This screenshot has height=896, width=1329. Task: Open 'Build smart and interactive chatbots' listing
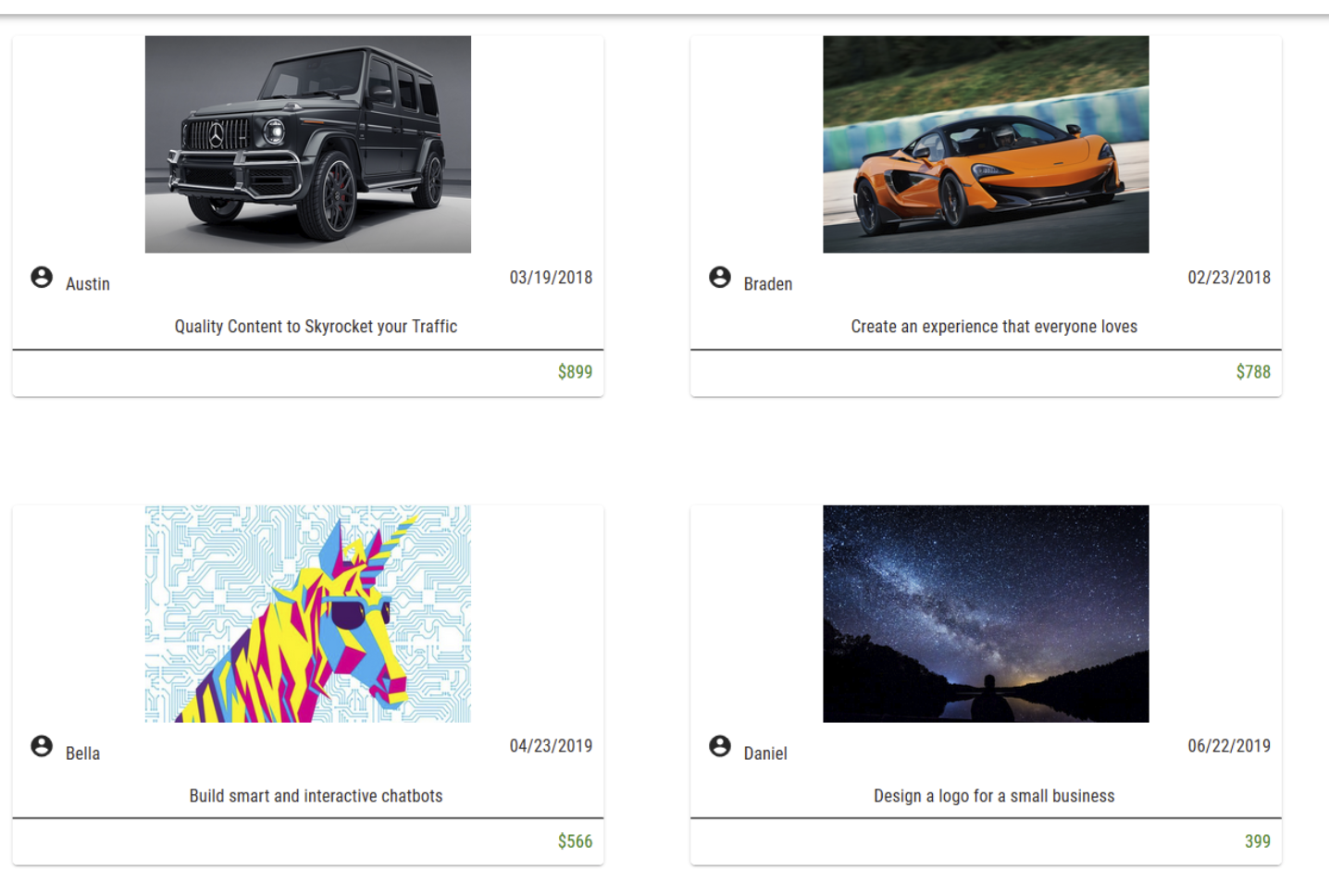click(316, 796)
